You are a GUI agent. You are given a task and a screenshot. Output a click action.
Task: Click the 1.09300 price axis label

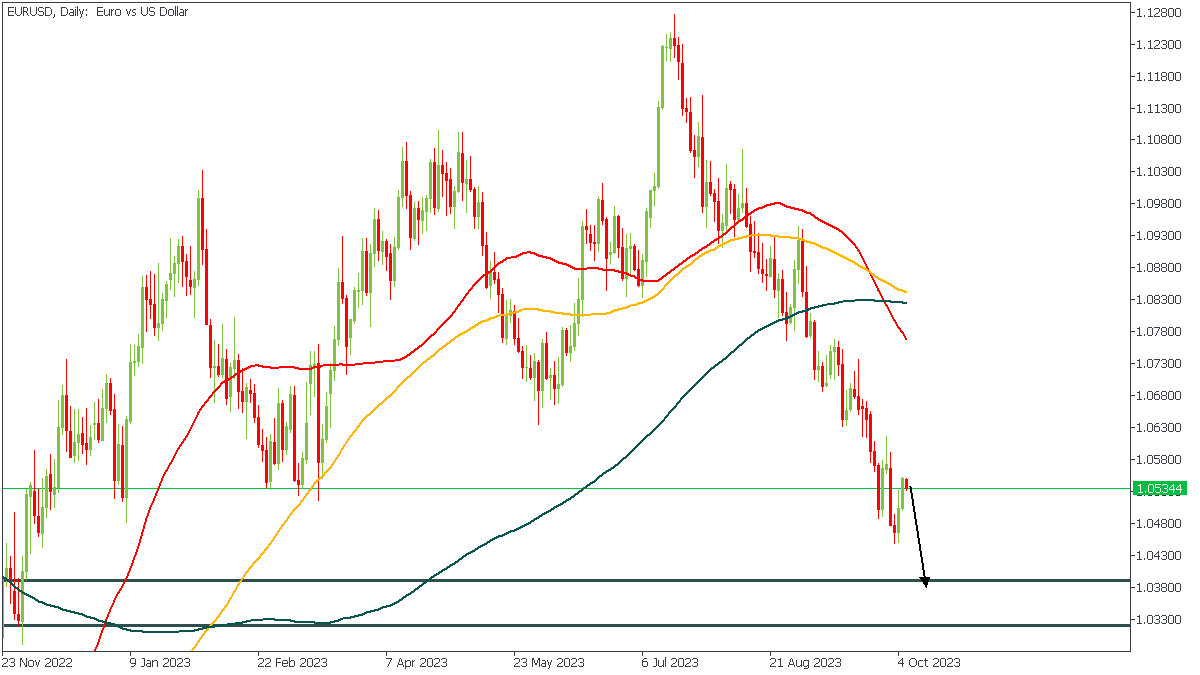[1160, 236]
